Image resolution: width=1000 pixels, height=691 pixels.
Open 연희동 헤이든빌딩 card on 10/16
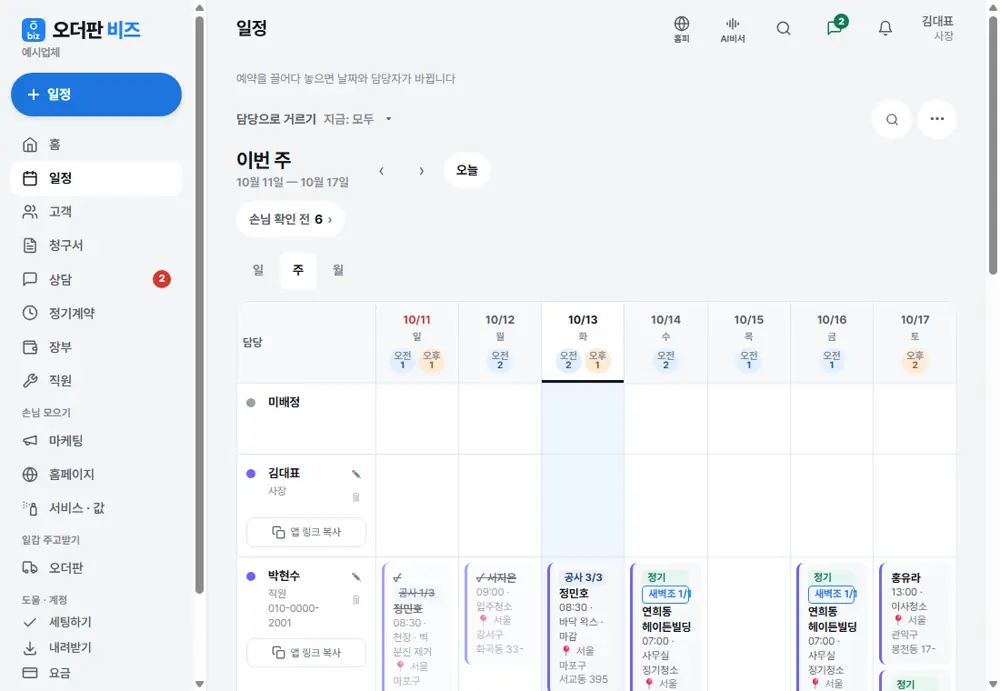pos(832,627)
